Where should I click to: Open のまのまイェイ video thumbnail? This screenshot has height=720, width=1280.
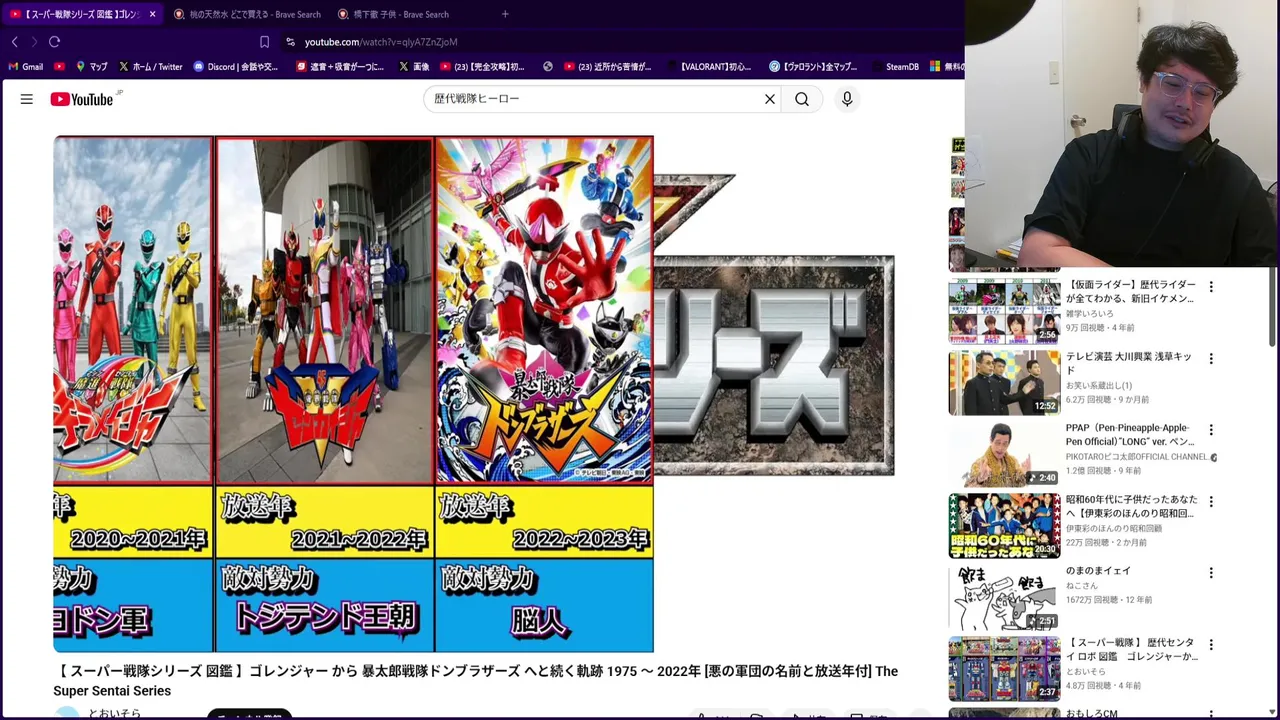click(x=1004, y=598)
